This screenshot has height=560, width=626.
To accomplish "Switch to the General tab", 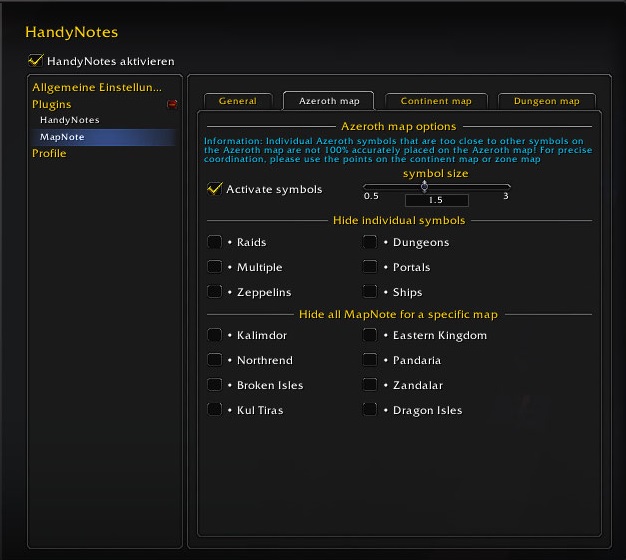I will coord(237,101).
